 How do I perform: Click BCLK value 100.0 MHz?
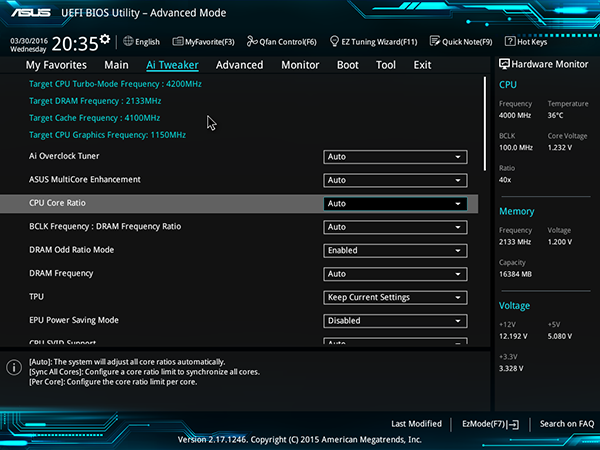[516, 148]
